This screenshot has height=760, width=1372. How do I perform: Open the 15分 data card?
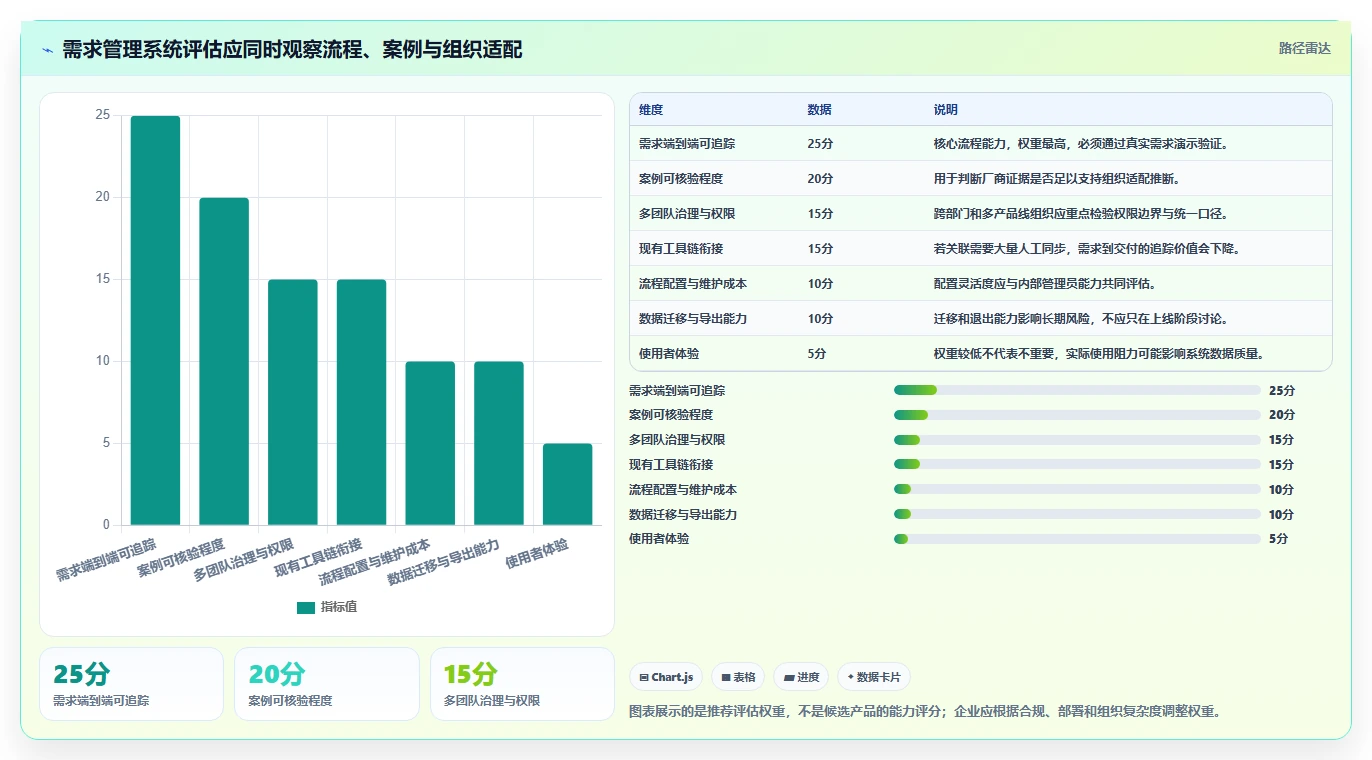pyautogui.click(x=522, y=684)
